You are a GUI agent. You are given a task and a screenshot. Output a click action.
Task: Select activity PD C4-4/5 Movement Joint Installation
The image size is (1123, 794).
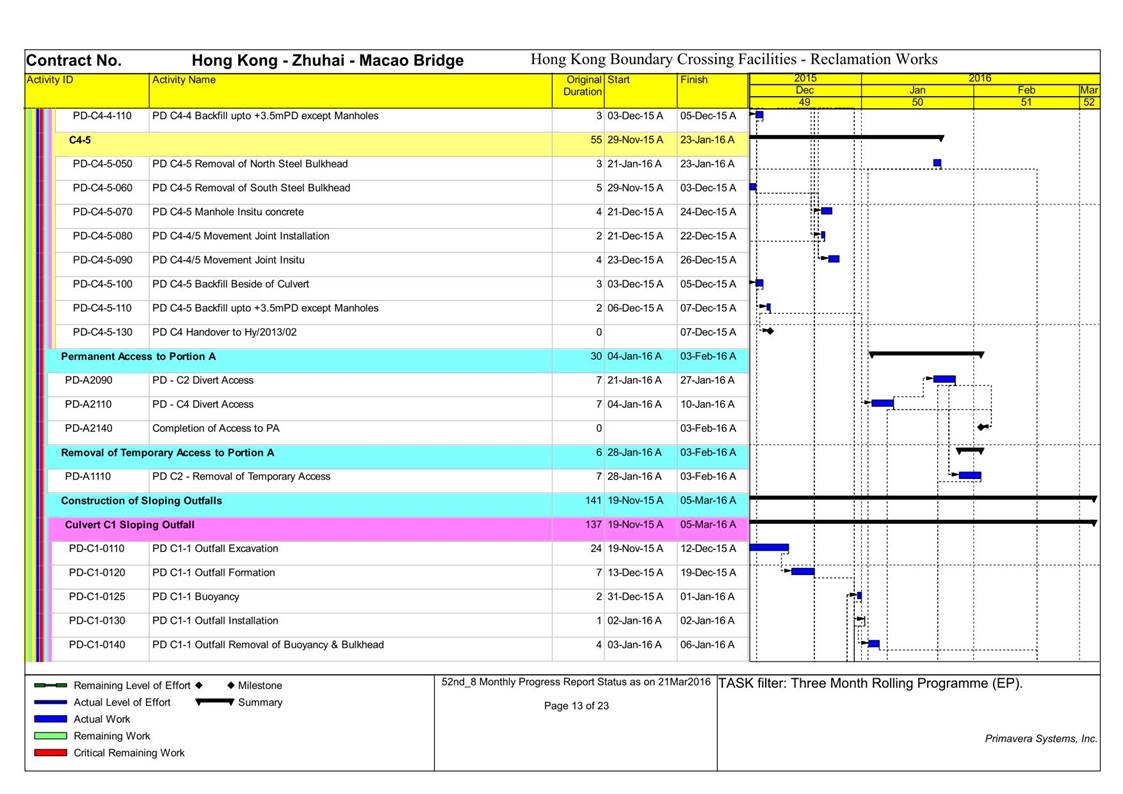click(x=241, y=236)
